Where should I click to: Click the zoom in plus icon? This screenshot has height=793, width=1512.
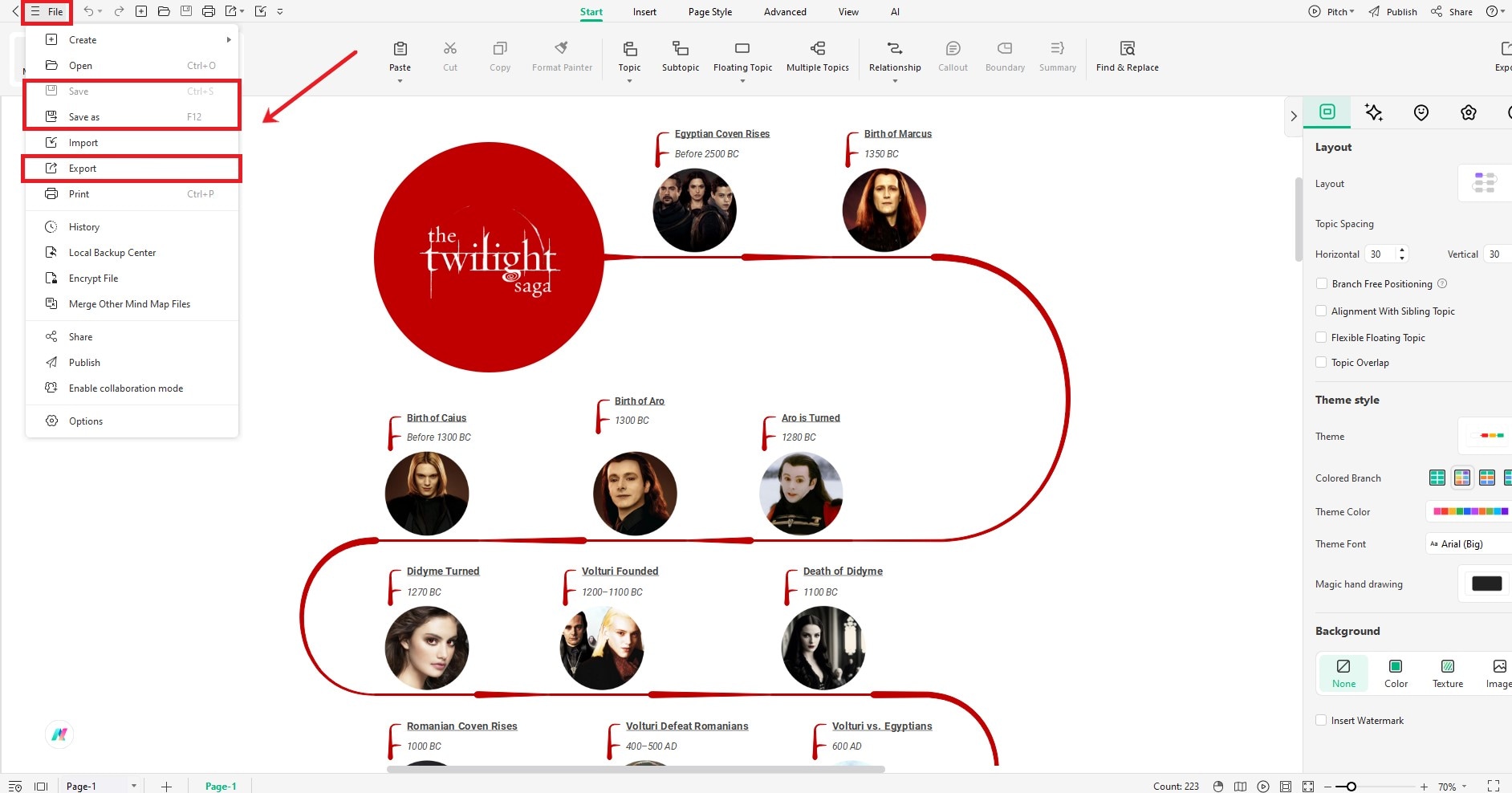(x=1424, y=787)
